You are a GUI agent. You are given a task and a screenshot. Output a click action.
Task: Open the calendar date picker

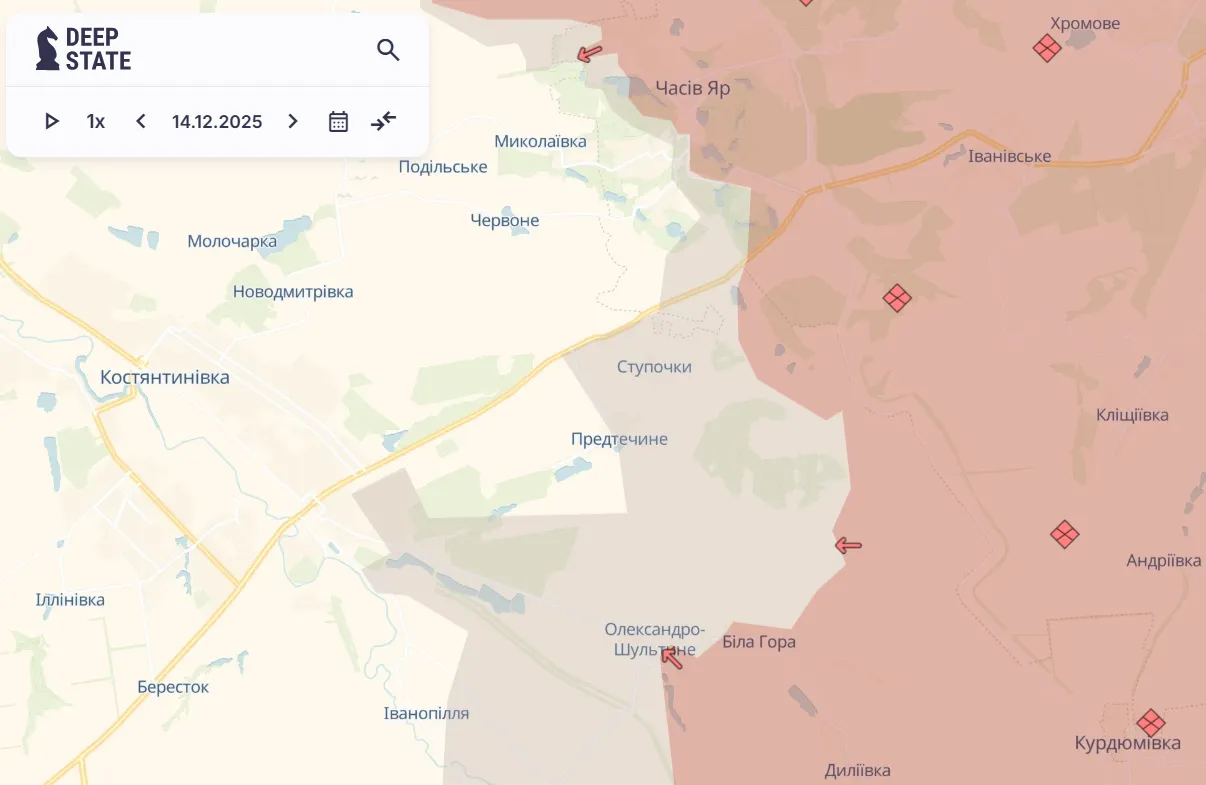(x=338, y=121)
